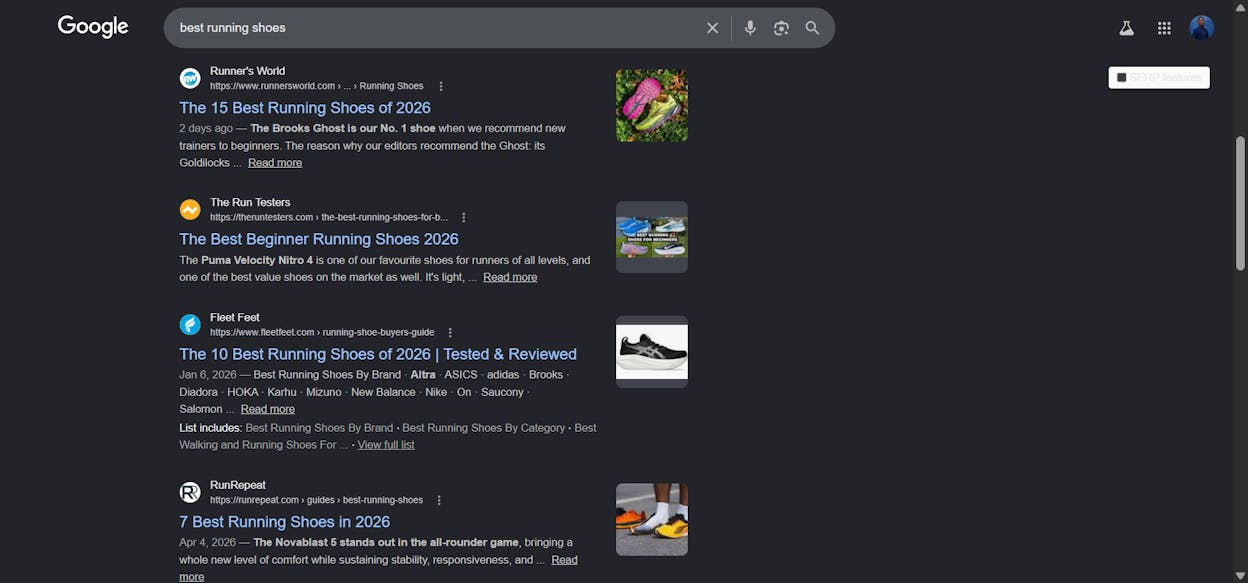This screenshot has width=1248, height=583.
Task: Click 'The Brooks Ghost is our No. 1 shoe' text
Action: 343,128
